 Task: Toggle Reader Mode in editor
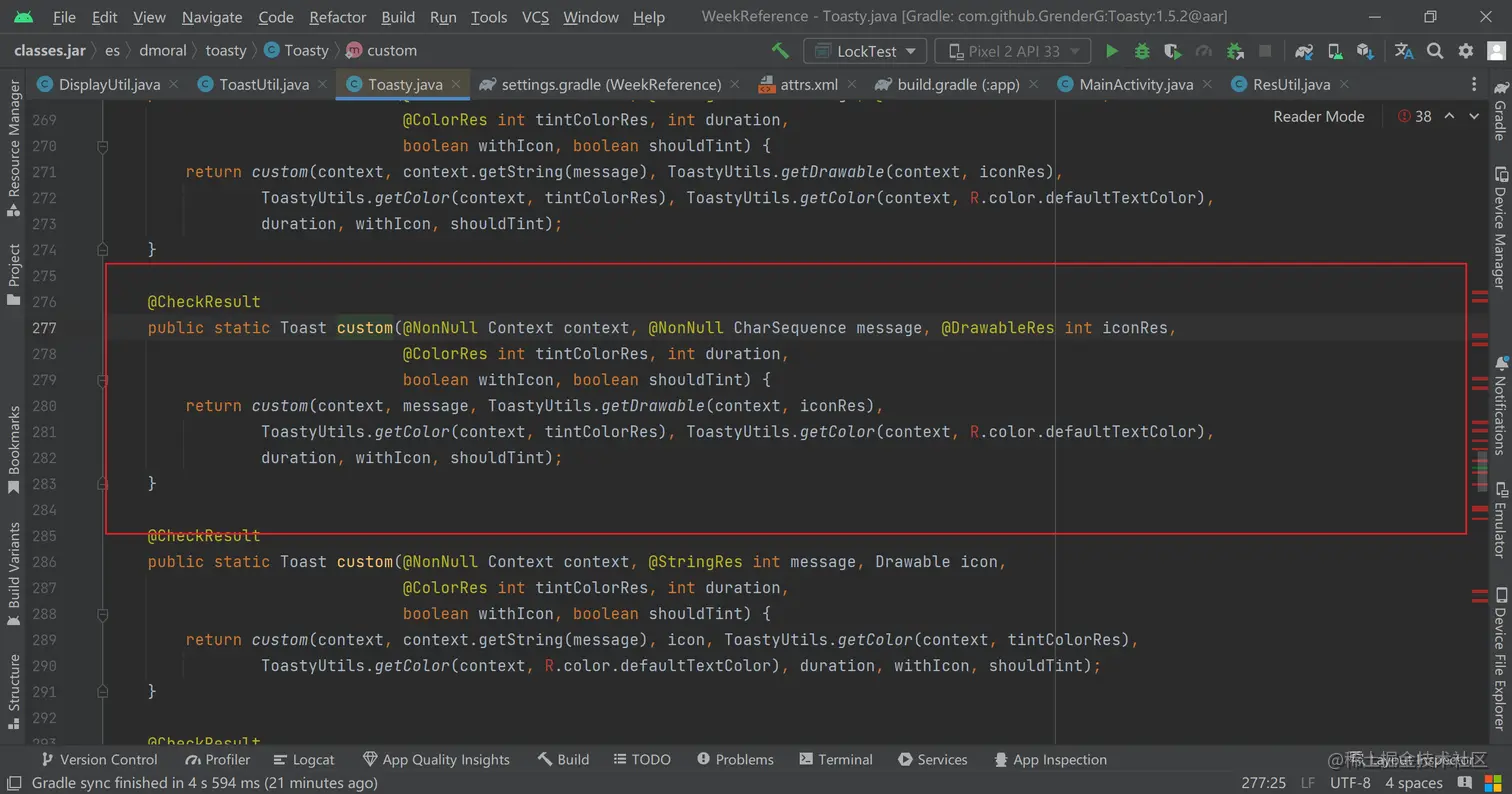[1318, 116]
